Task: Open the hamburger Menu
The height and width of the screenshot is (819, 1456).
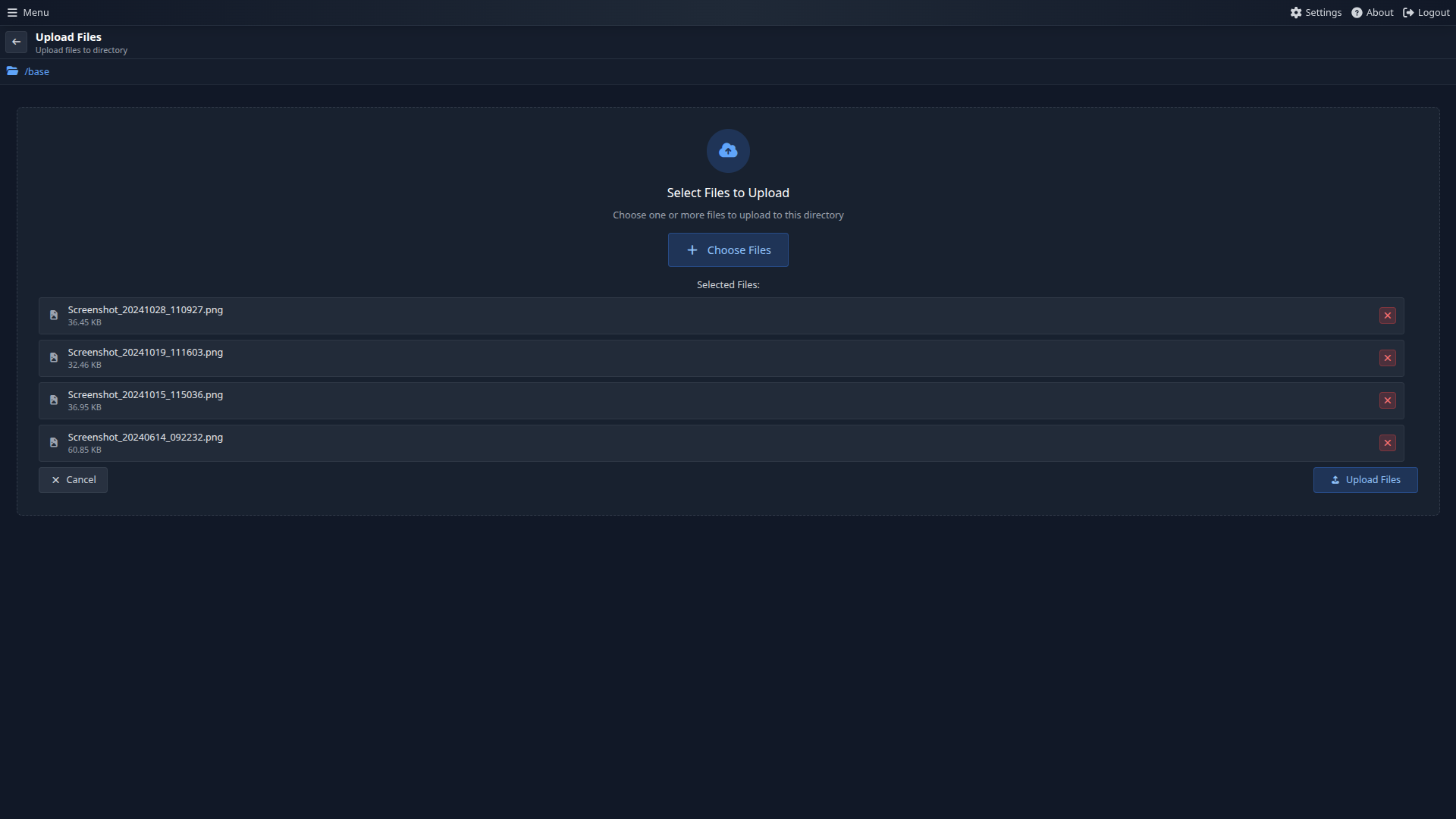Action: 28,12
